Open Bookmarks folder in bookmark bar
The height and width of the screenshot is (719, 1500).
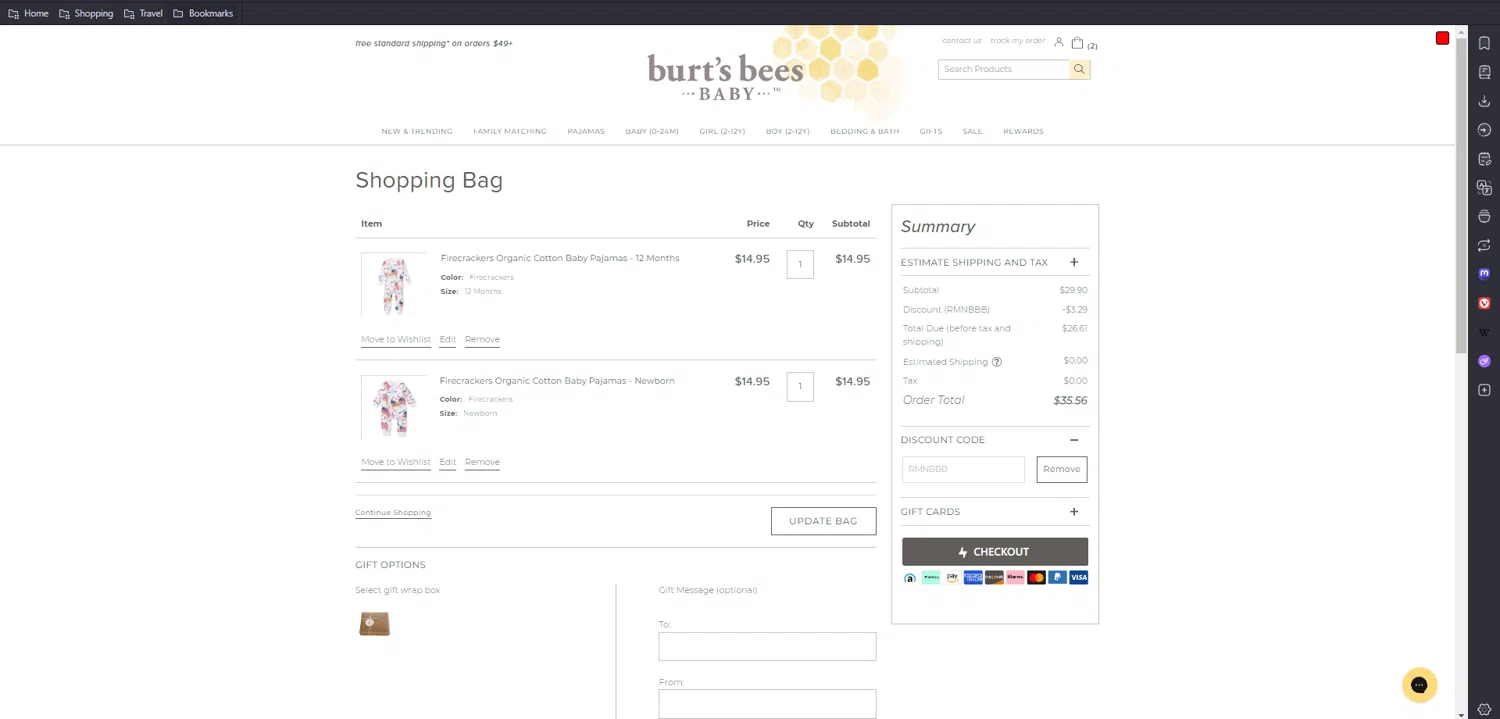(203, 13)
